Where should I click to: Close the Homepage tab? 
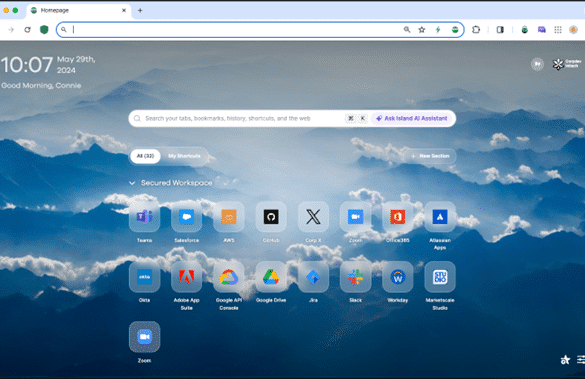coord(124,10)
